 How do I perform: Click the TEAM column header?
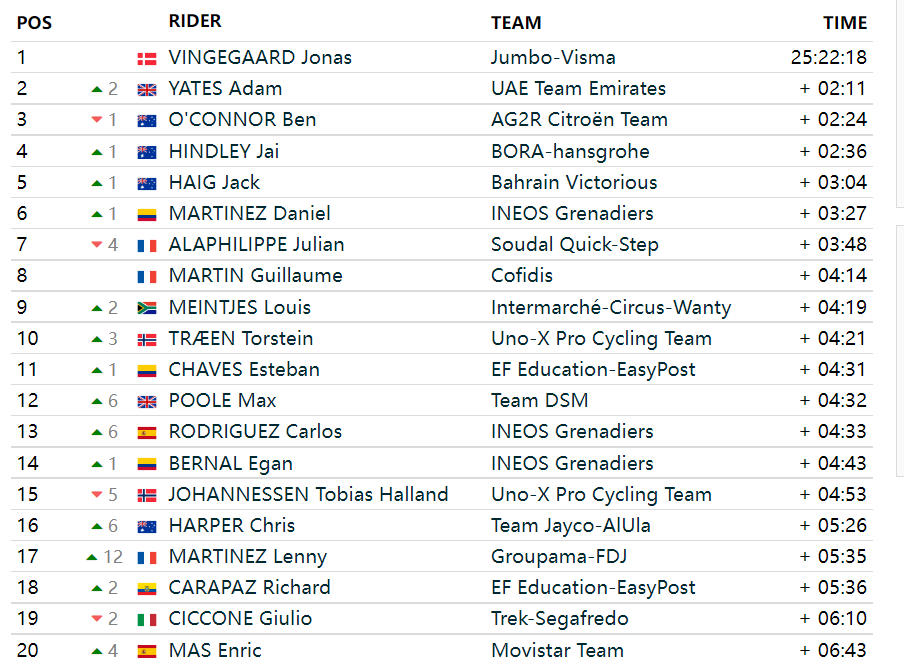point(516,22)
